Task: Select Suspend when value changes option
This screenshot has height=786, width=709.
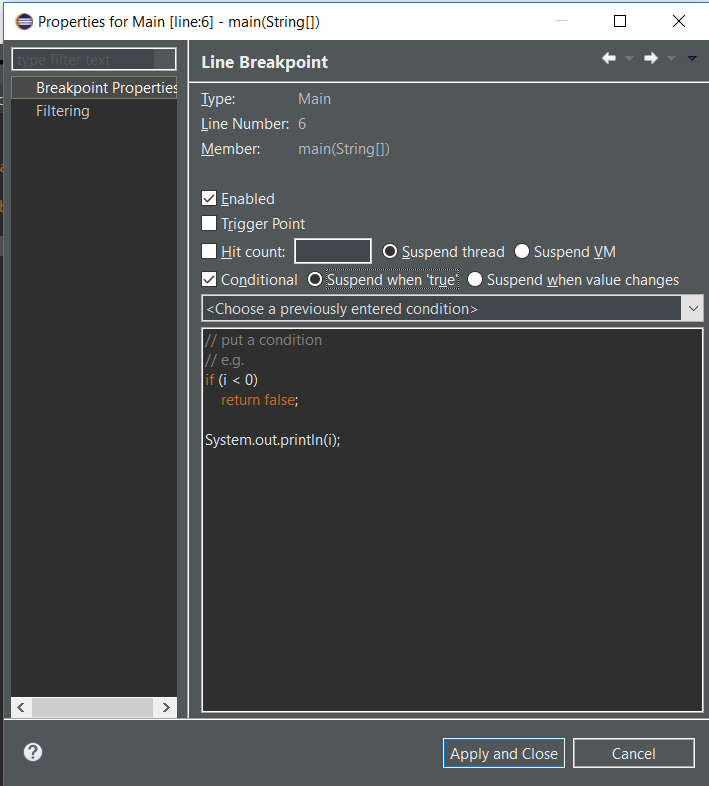Action: [x=475, y=279]
